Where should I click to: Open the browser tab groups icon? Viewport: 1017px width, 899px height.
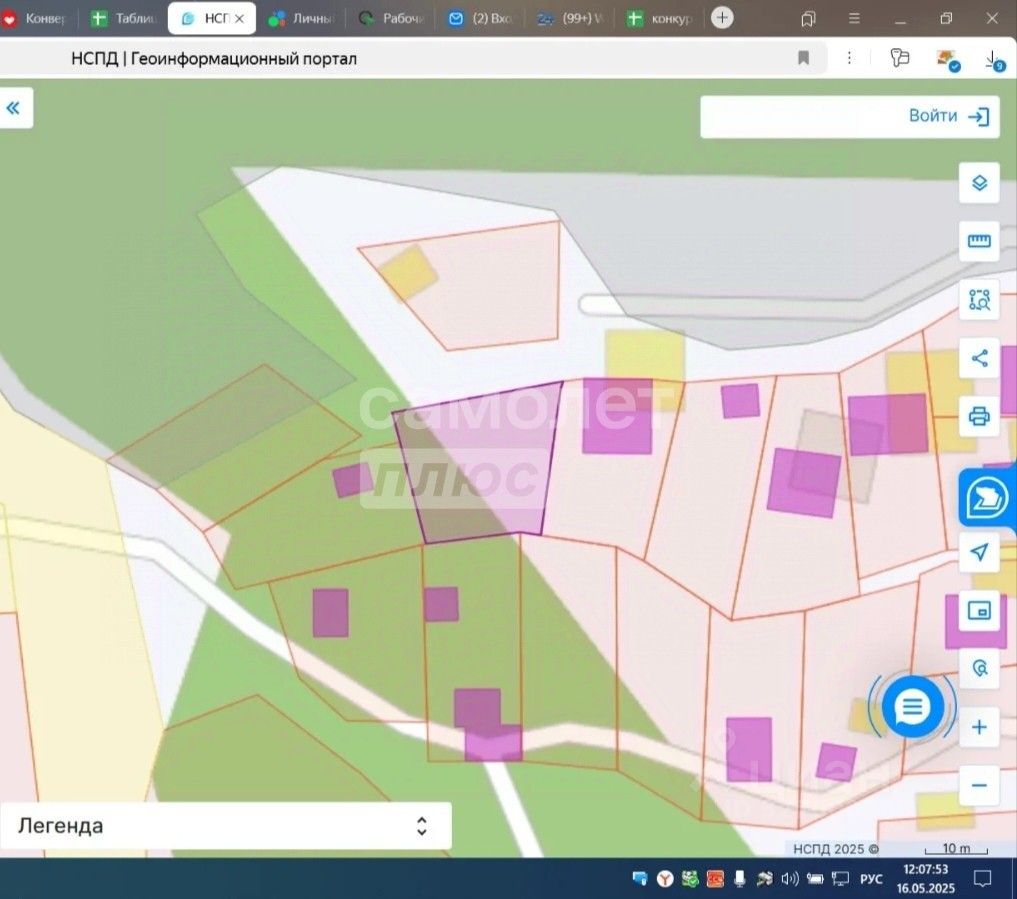pyautogui.click(x=808, y=19)
